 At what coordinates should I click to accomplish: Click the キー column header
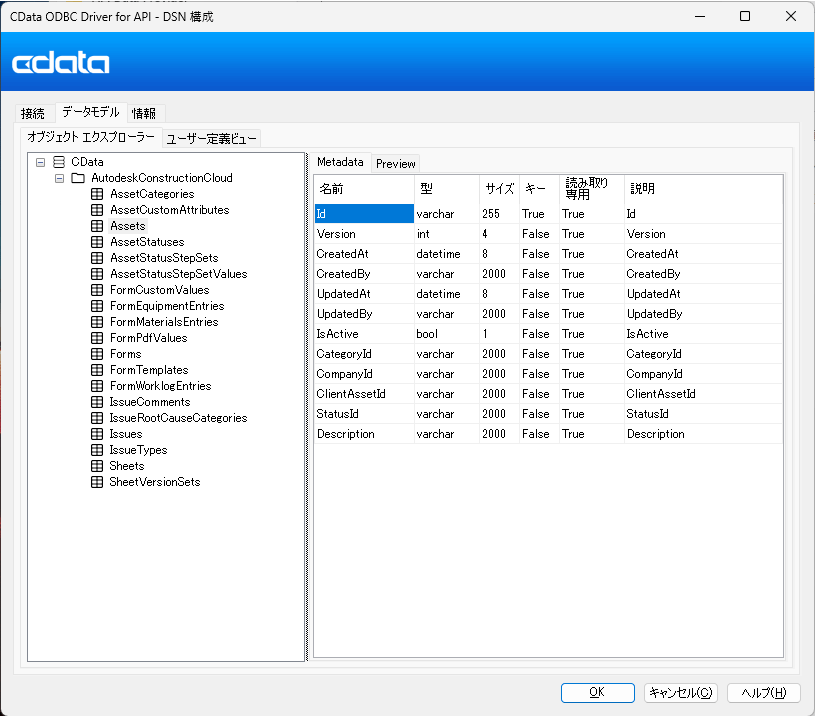(x=540, y=189)
